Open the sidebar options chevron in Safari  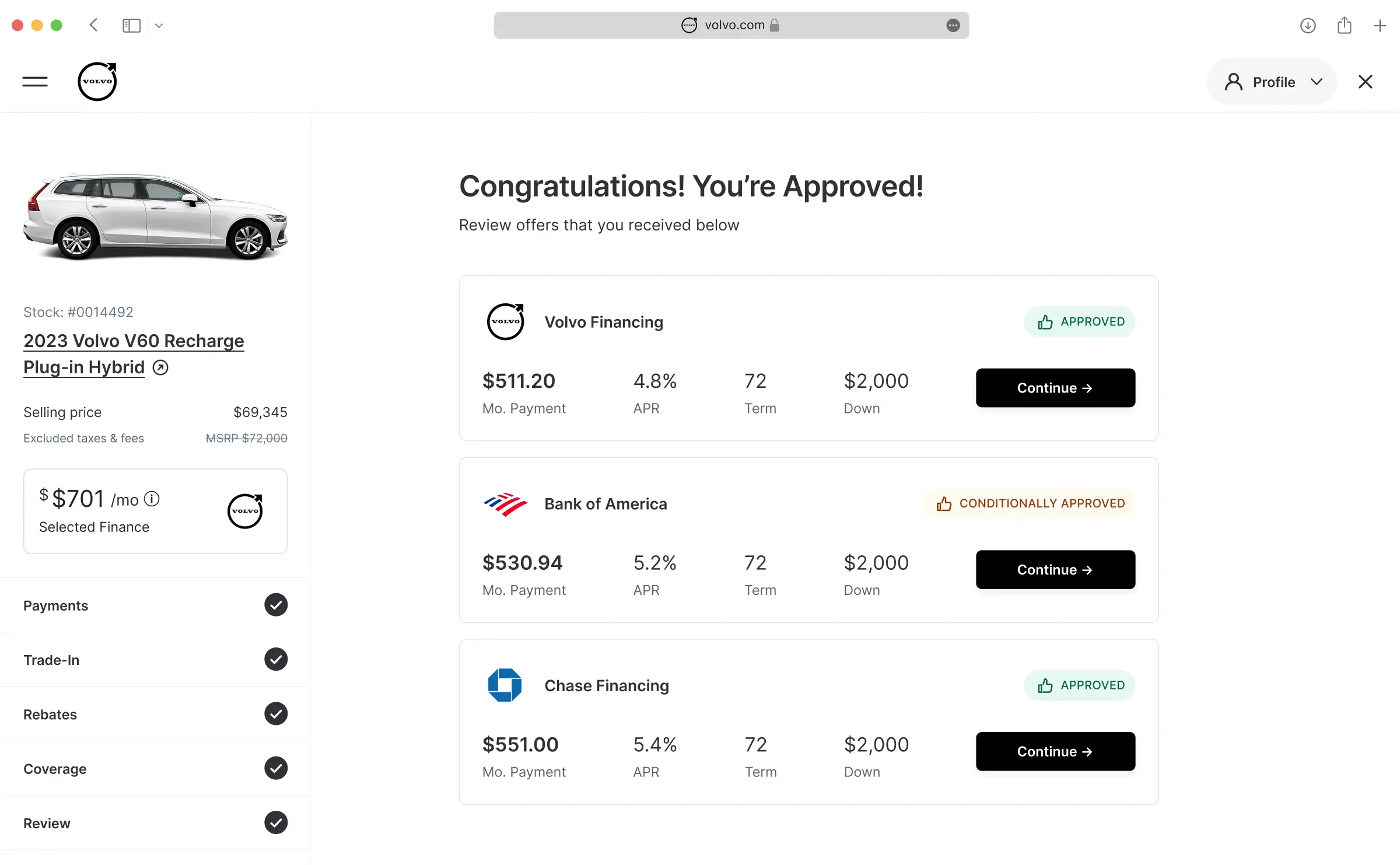point(159,25)
